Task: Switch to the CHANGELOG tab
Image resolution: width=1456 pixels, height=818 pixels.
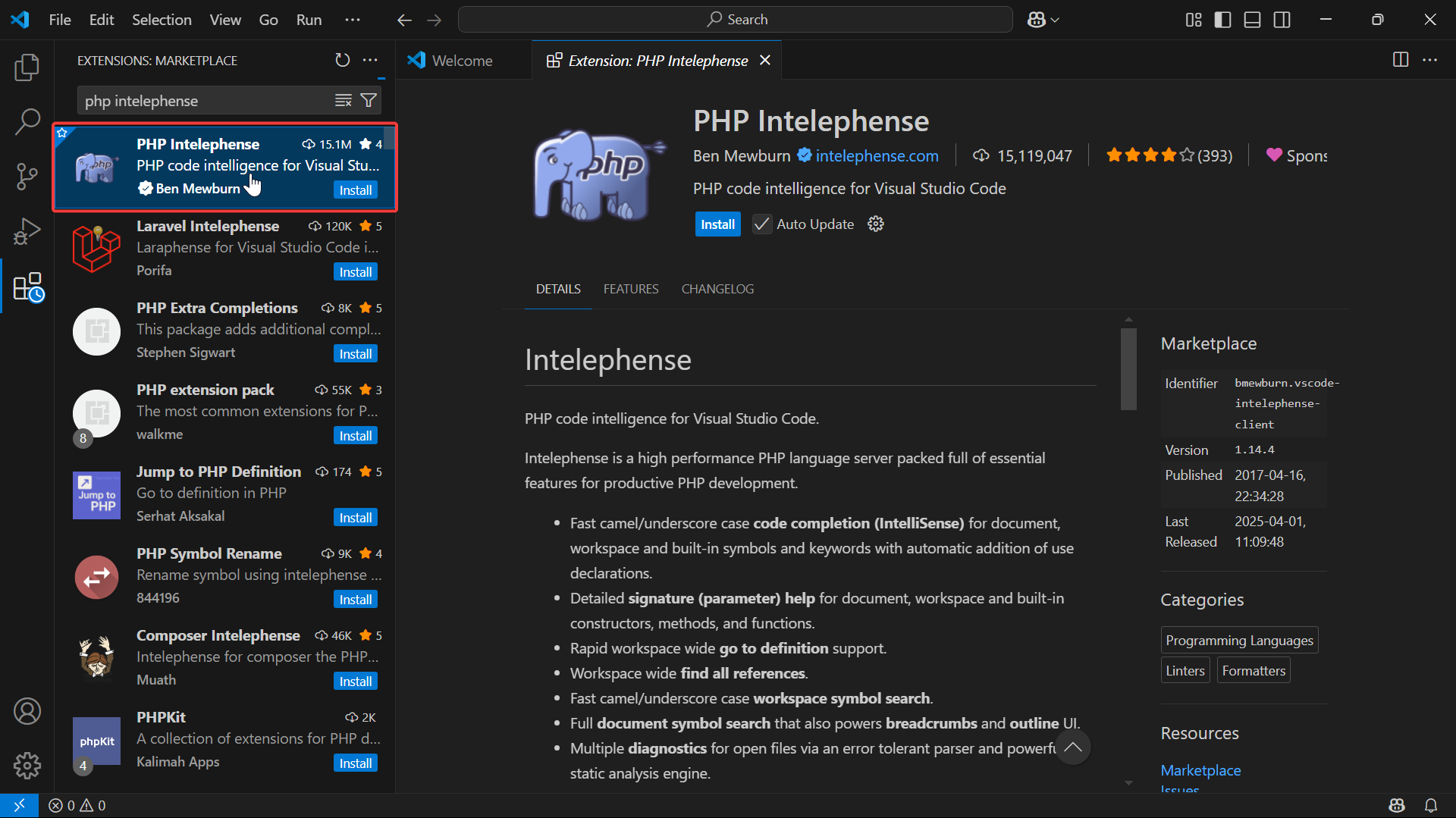Action: 717,289
